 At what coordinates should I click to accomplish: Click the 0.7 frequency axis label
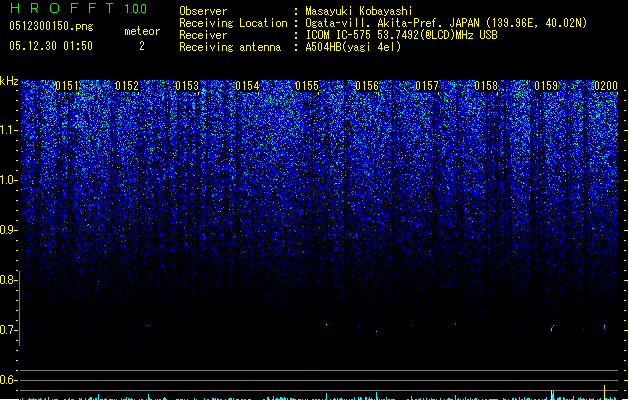(x=8, y=330)
